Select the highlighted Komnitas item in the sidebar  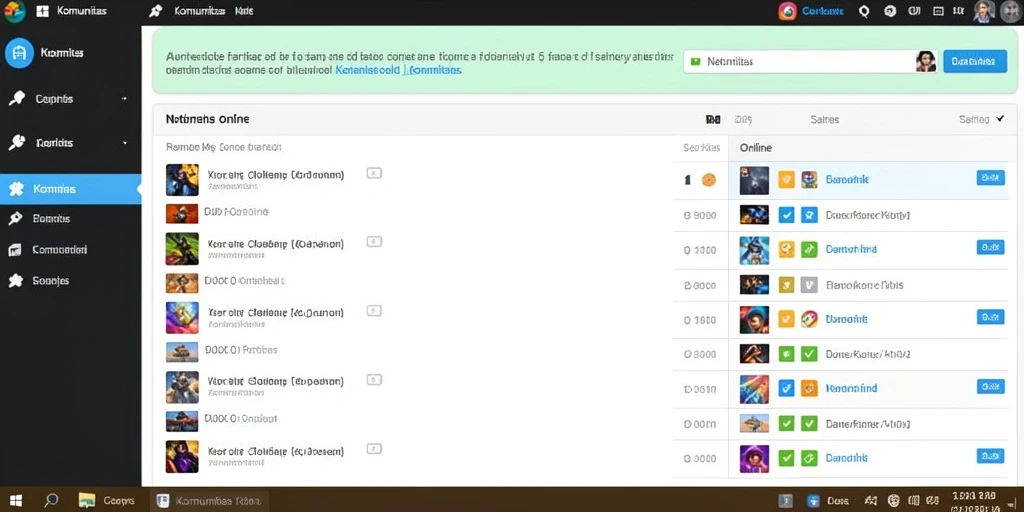pyautogui.click(x=71, y=189)
